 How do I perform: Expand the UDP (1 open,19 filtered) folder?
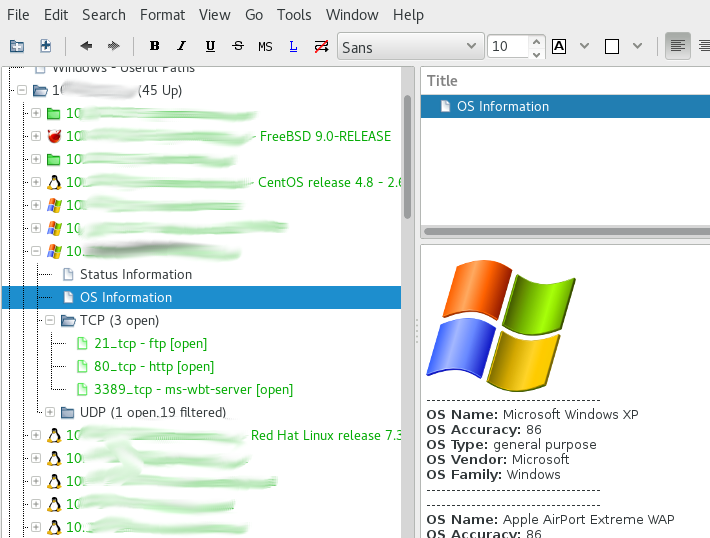[x=50, y=412]
